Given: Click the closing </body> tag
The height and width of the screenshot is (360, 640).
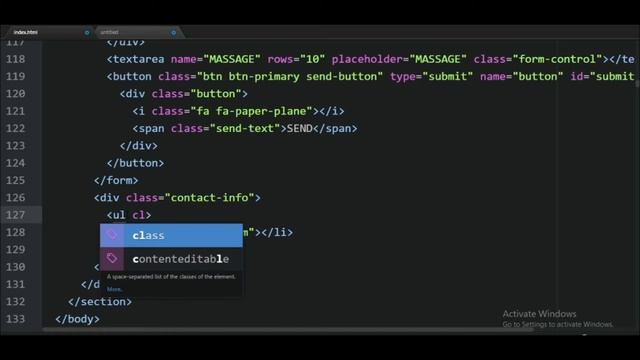Looking at the screenshot, I should (78, 319).
